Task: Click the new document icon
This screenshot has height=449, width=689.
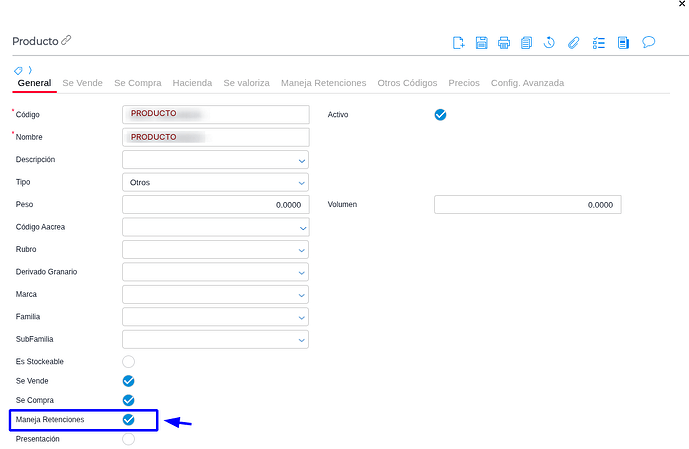Action: 459,42
